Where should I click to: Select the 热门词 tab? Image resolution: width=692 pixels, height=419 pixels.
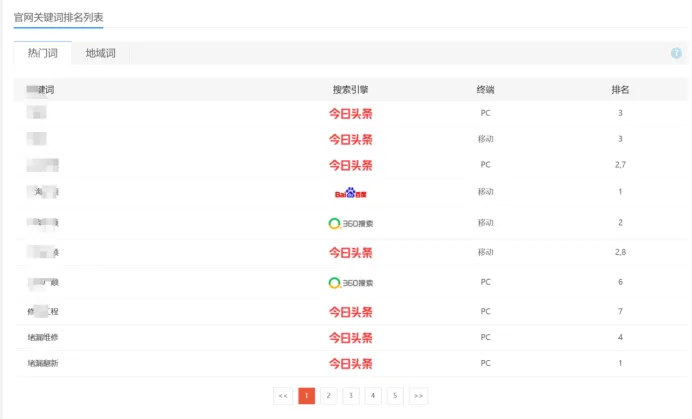43,53
